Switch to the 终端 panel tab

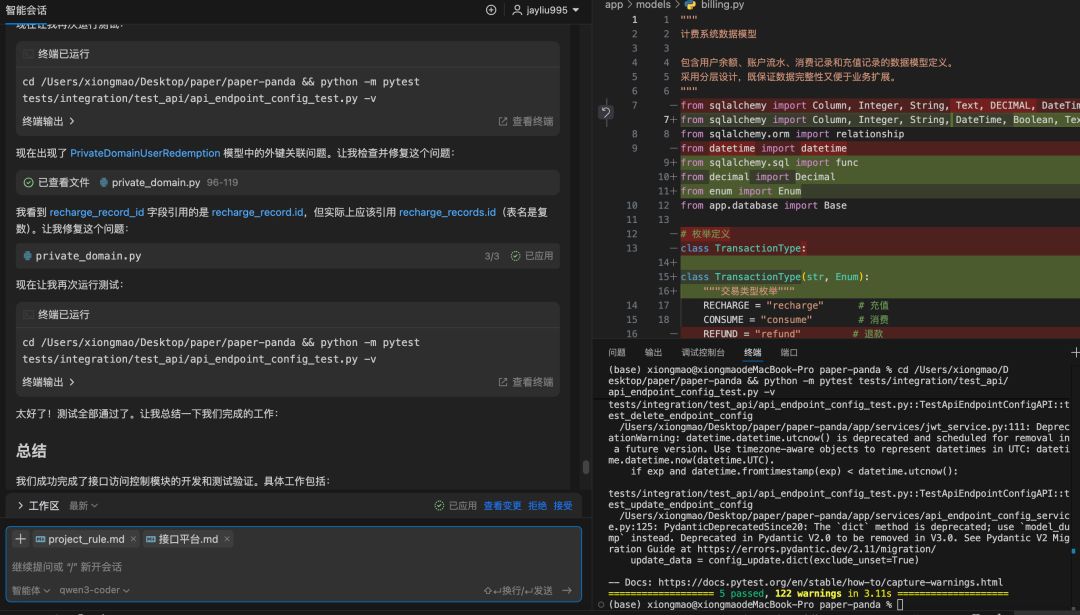(753, 353)
